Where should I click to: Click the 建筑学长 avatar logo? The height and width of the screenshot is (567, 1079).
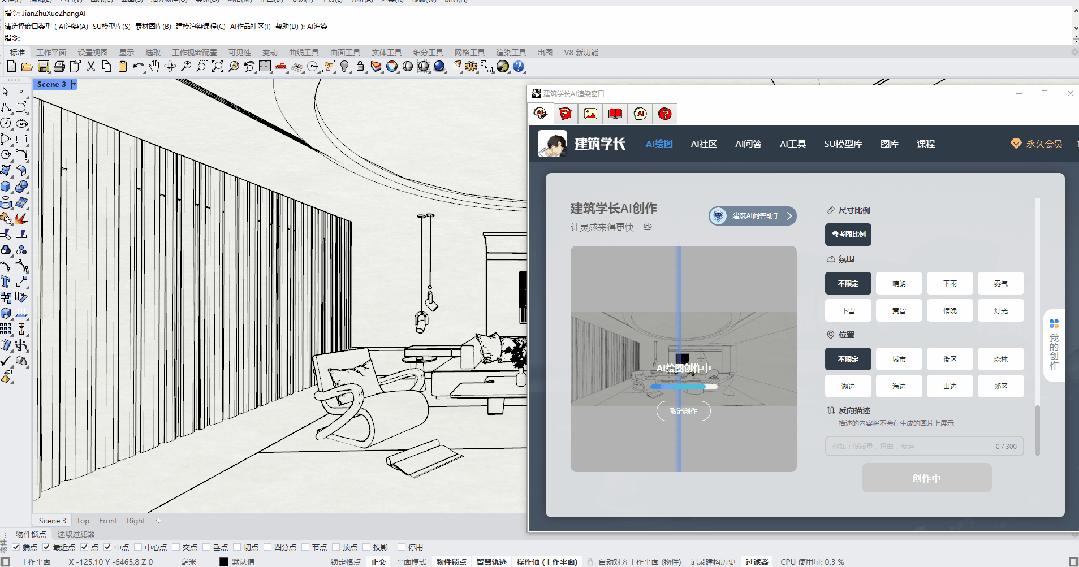pyautogui.click(x=552, y=144)
